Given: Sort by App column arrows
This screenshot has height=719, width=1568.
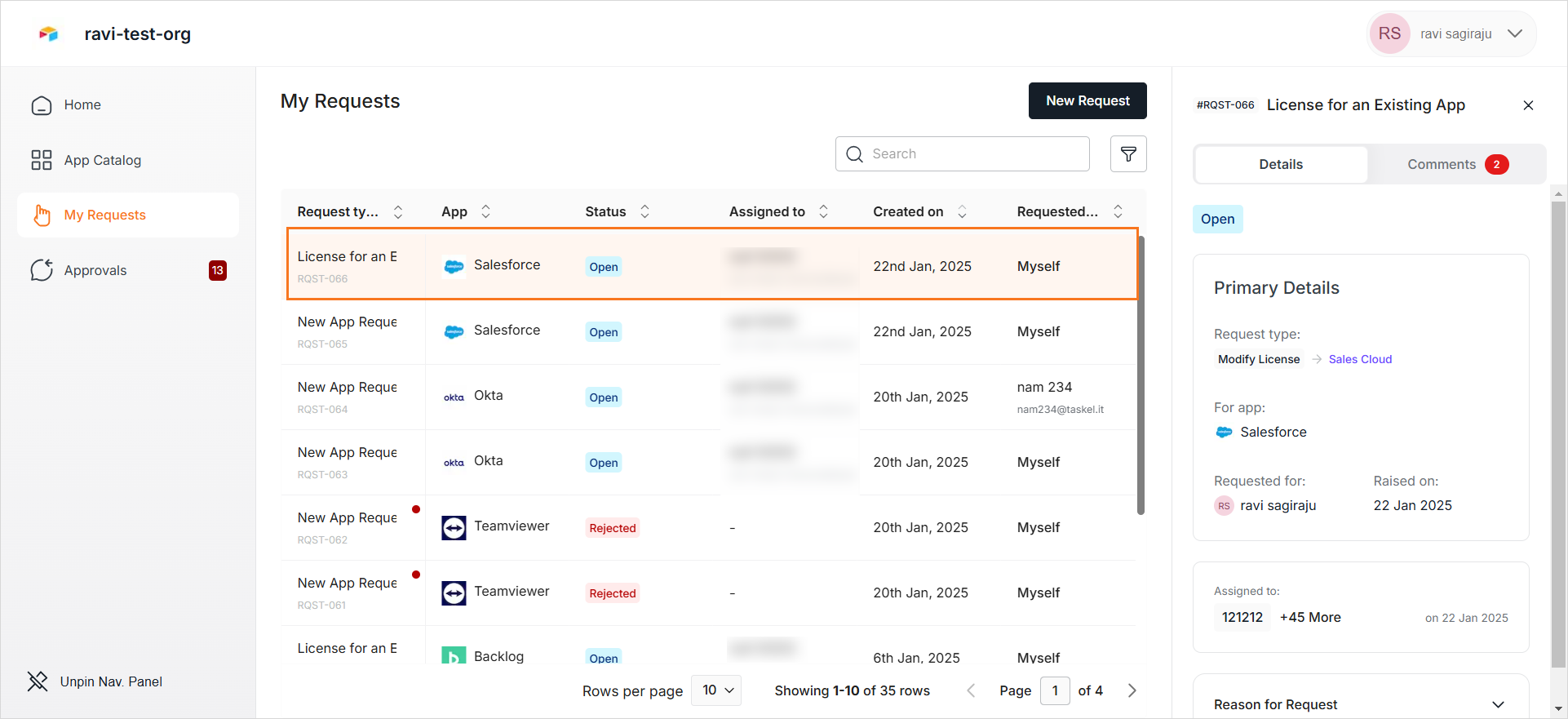Looking at the screenshot, I should click(x=485, y=211).
